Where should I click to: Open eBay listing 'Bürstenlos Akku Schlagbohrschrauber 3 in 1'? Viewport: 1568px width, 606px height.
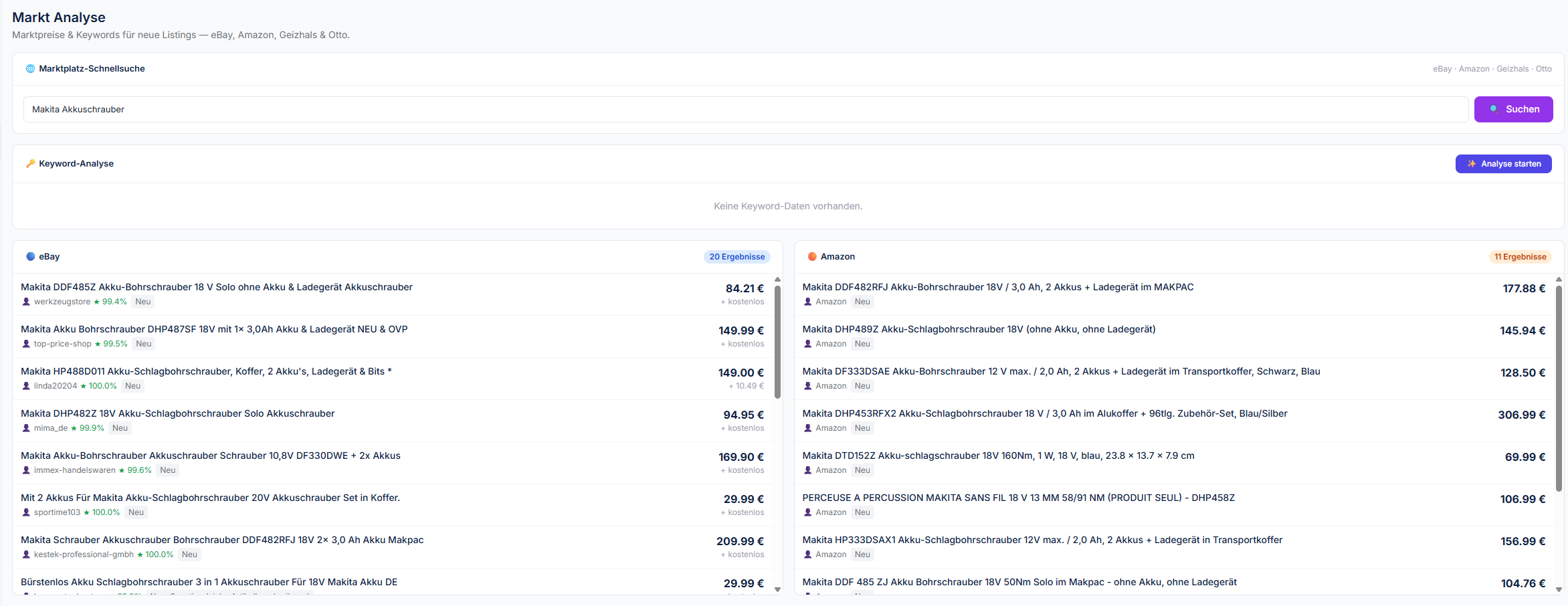point(209,582)
